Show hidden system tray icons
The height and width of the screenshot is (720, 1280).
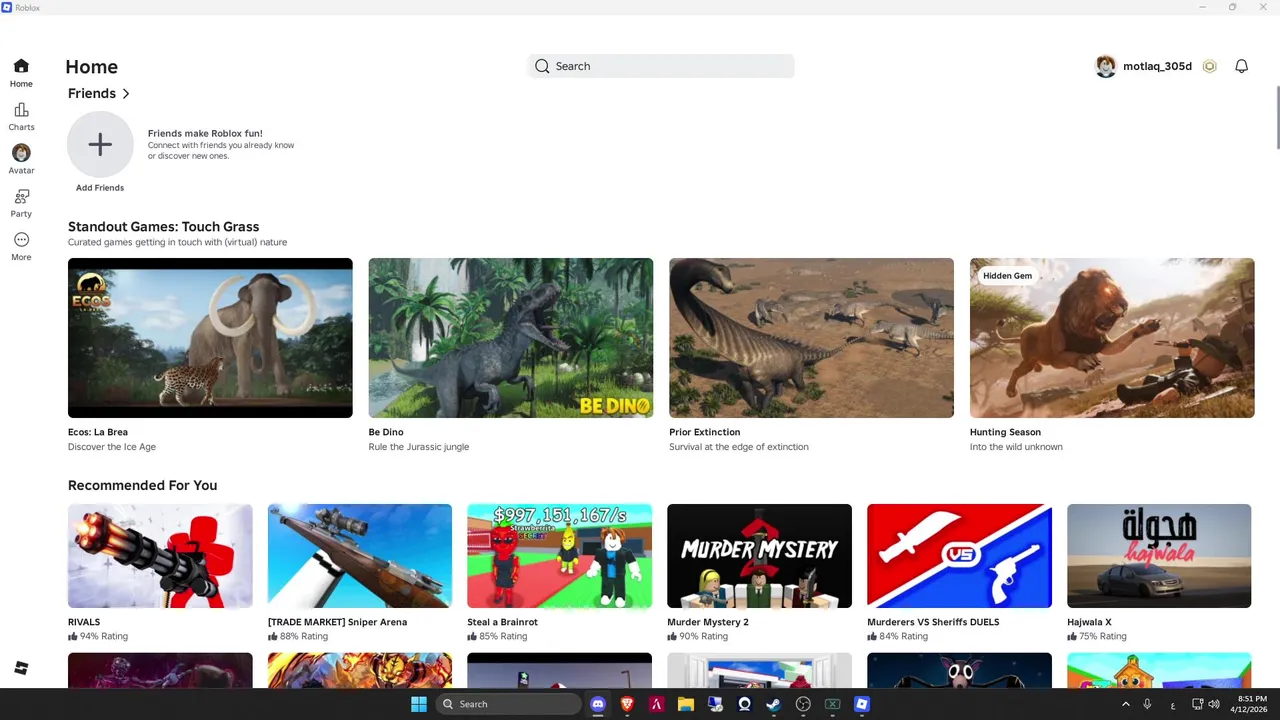1125,704
